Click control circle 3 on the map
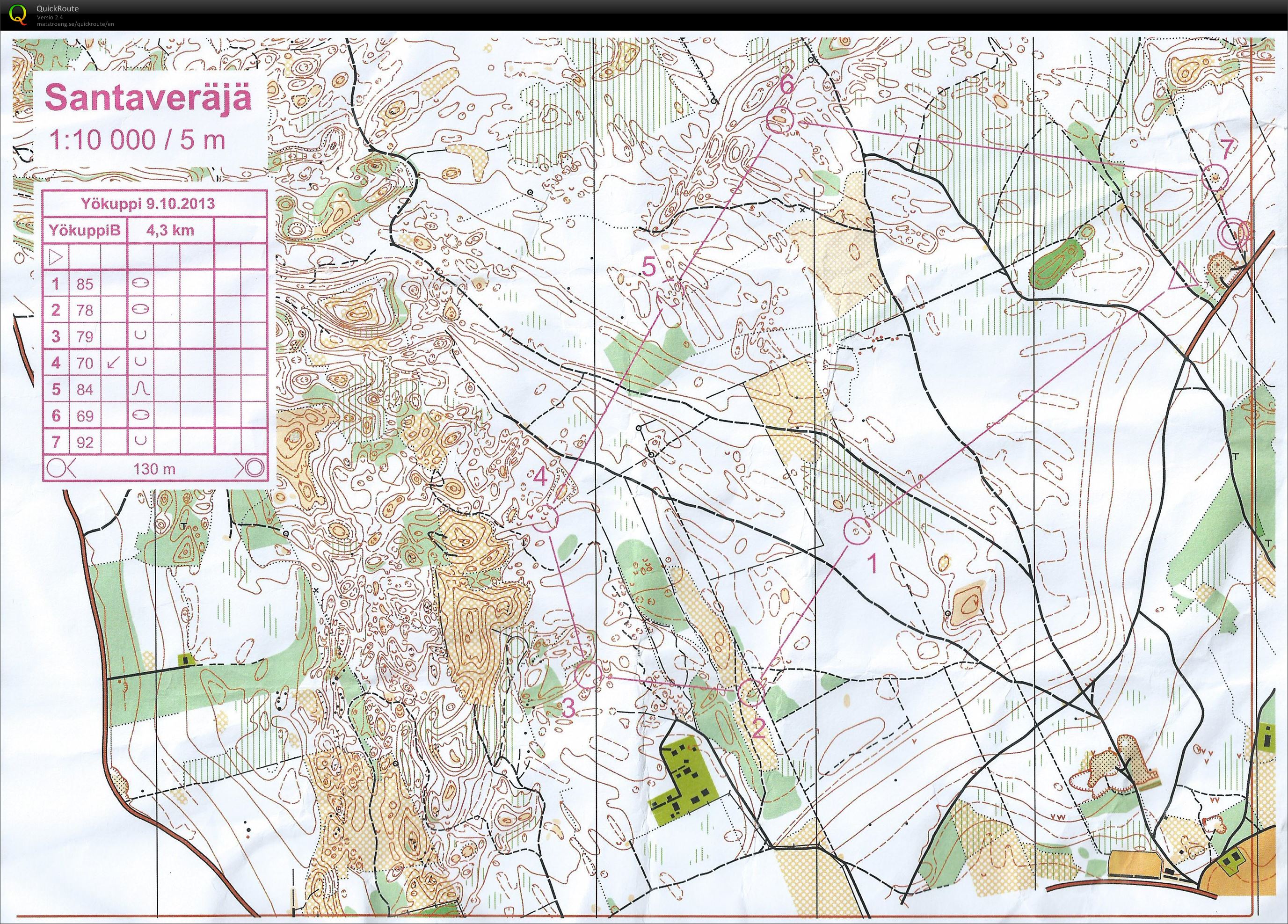The image size is (1288, 924). pos(589,675)
